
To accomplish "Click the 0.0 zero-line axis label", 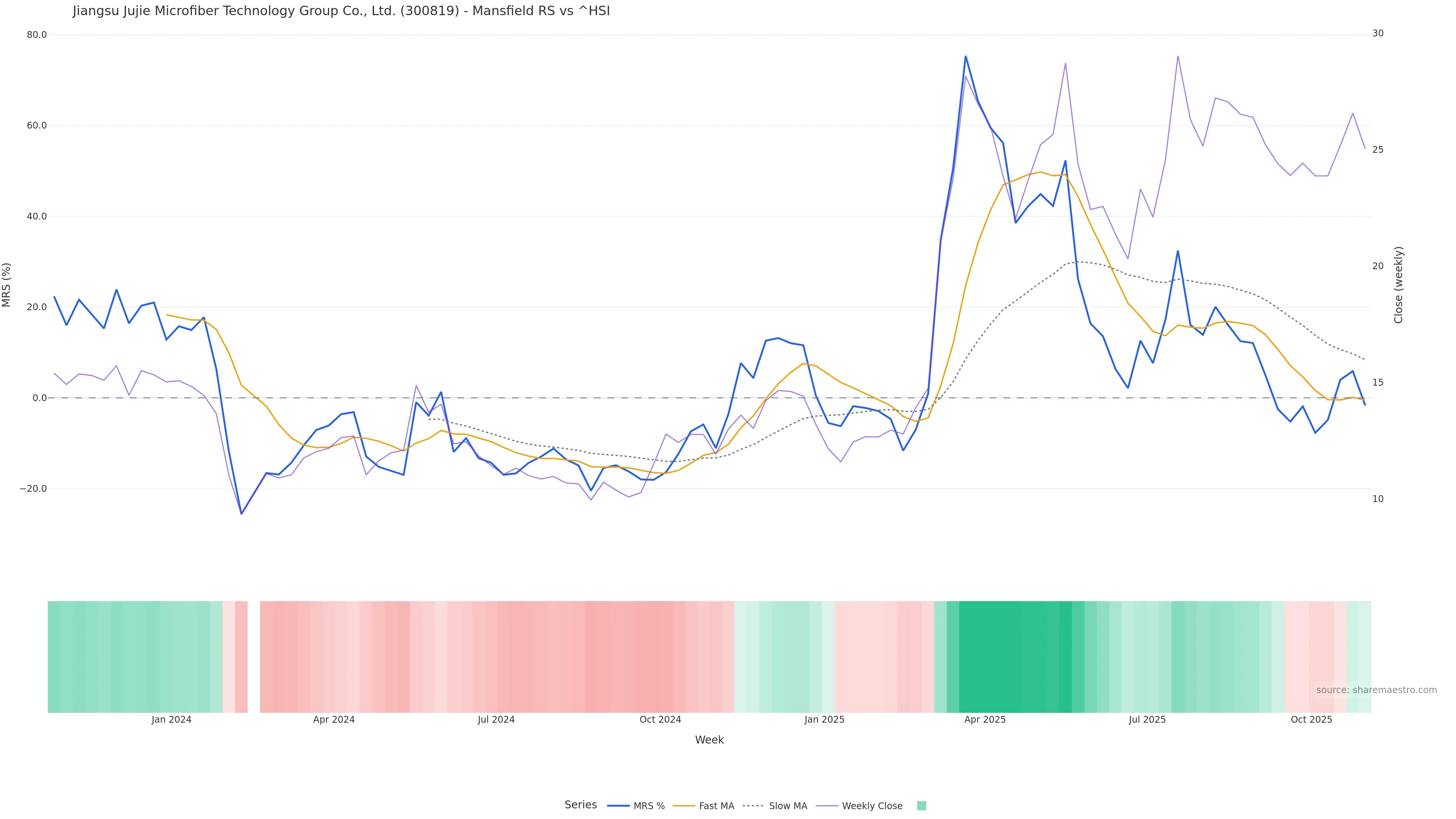I will click(39, 398).
